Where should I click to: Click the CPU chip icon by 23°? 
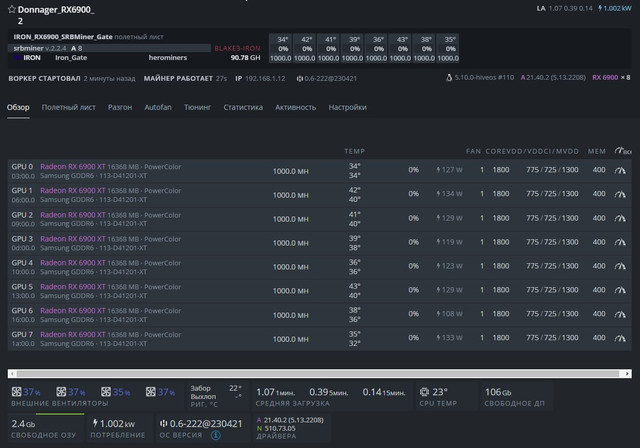tap(424, 392)
